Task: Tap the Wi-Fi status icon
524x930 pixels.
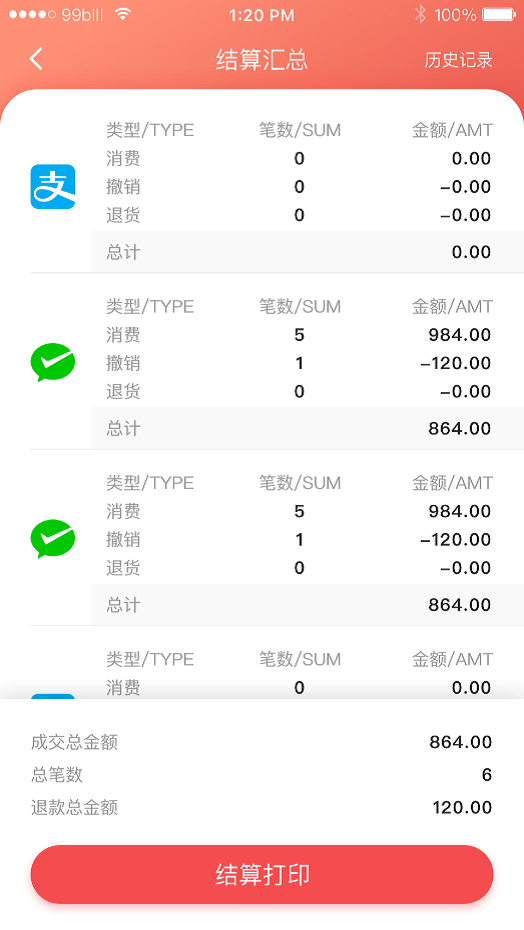Action: 123,14
